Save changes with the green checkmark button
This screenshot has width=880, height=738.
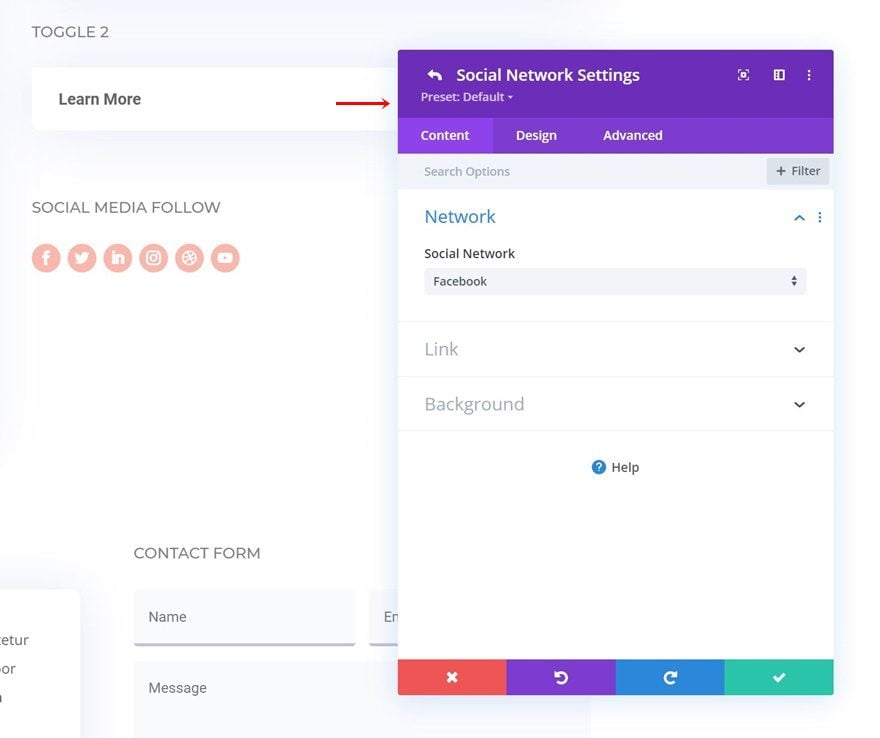click(x=778, y=677)
